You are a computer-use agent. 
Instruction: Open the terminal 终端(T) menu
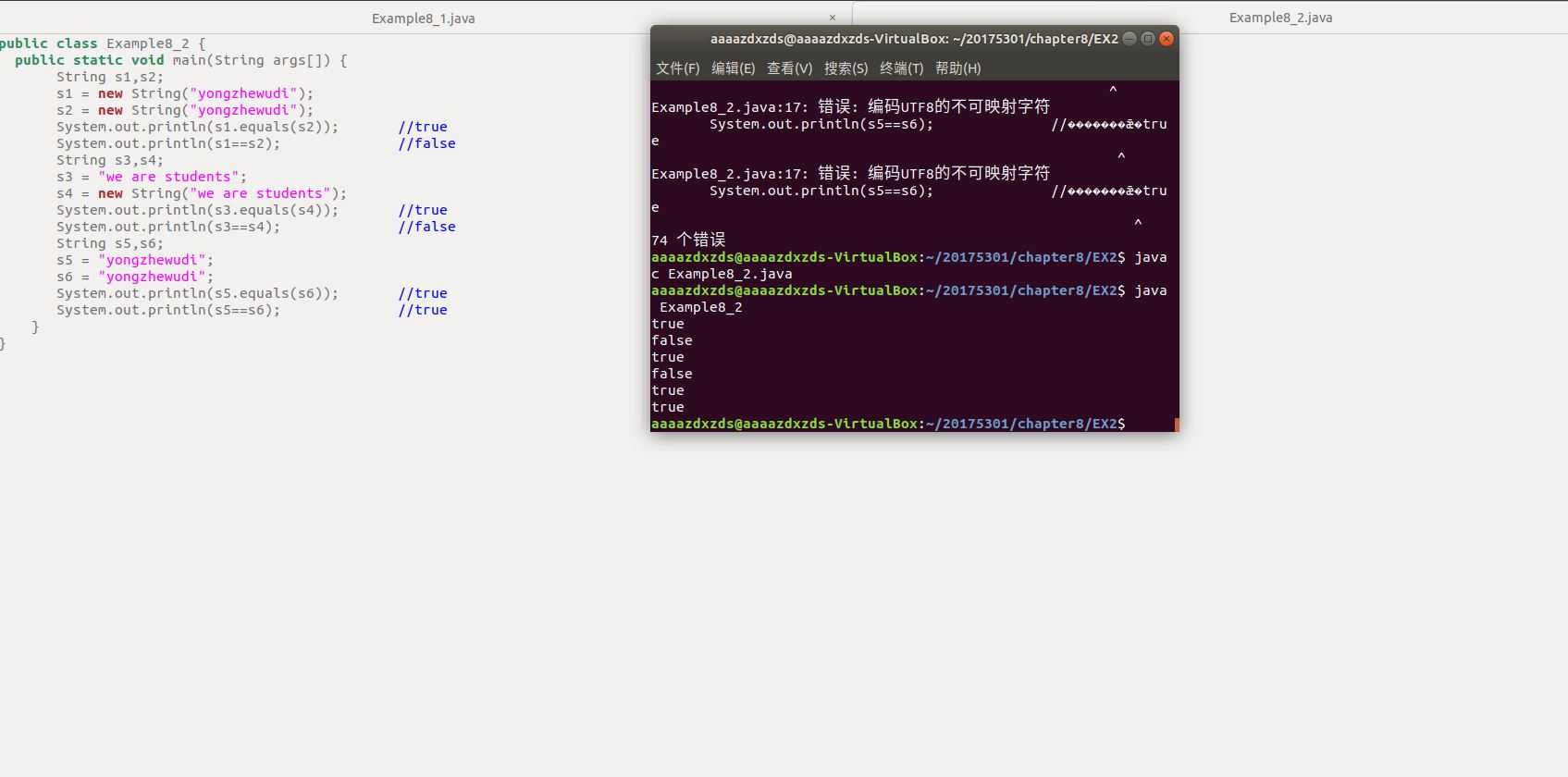[x=901, y=68]
